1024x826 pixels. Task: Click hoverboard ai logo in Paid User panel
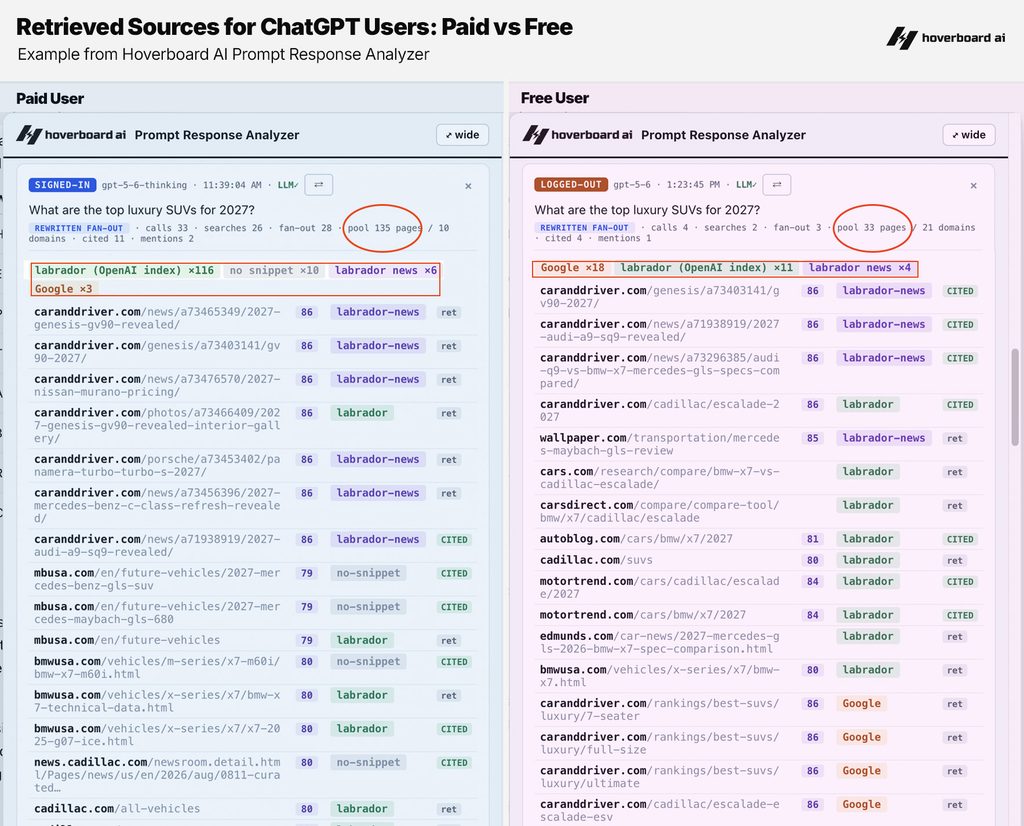71,135
